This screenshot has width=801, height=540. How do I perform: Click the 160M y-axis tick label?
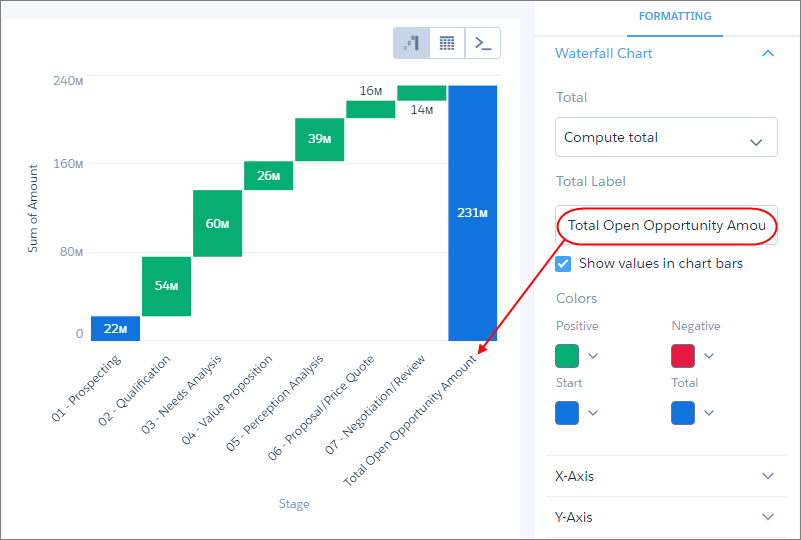68,164
